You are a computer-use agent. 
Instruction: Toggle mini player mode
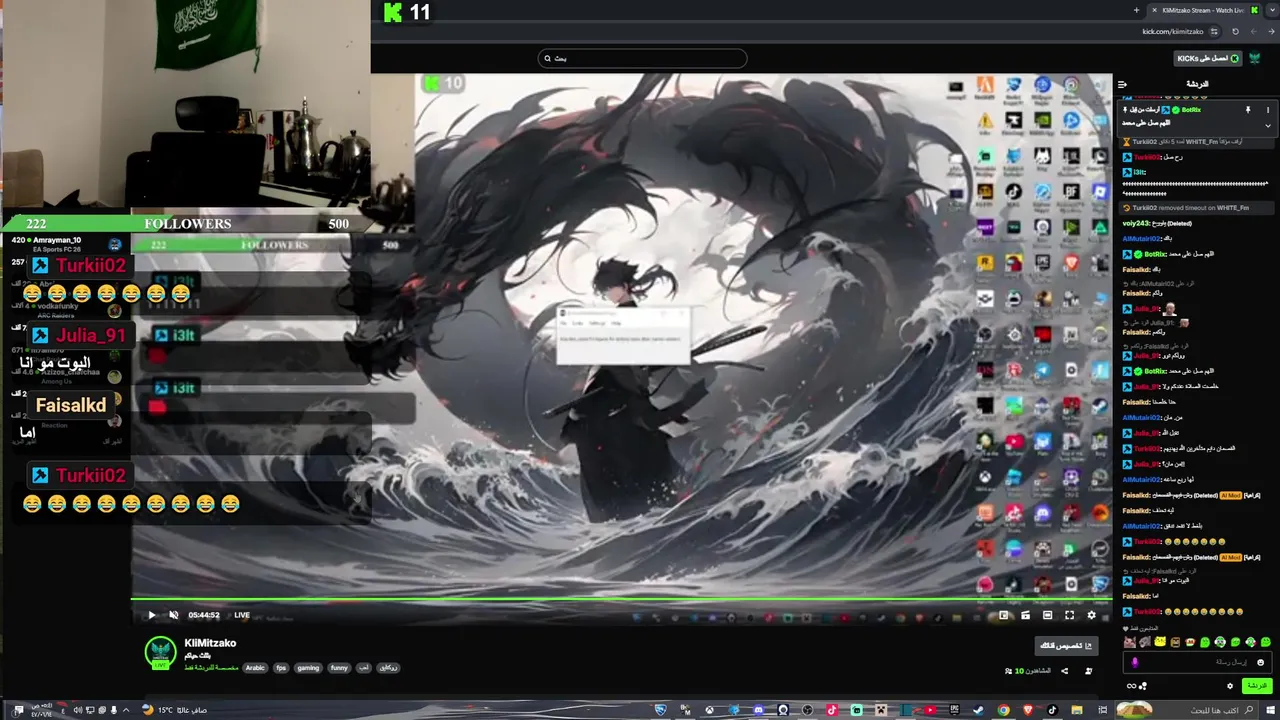click(1003, 615)
